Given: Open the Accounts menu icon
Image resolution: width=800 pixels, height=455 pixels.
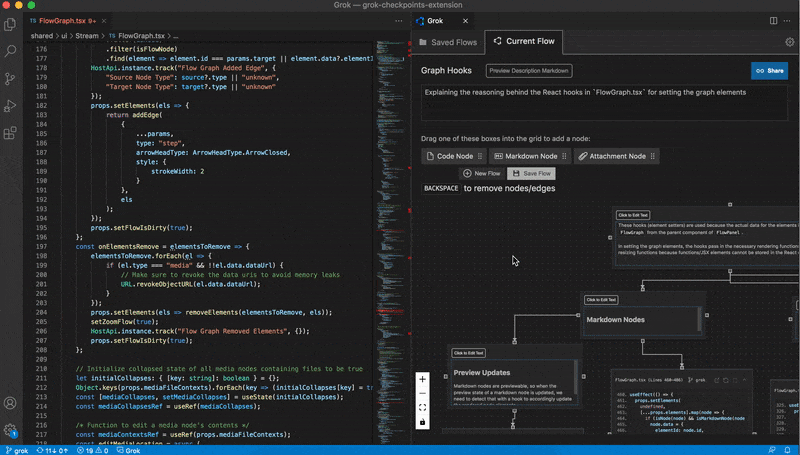Looking at the screenshot, I should point(10,403).
